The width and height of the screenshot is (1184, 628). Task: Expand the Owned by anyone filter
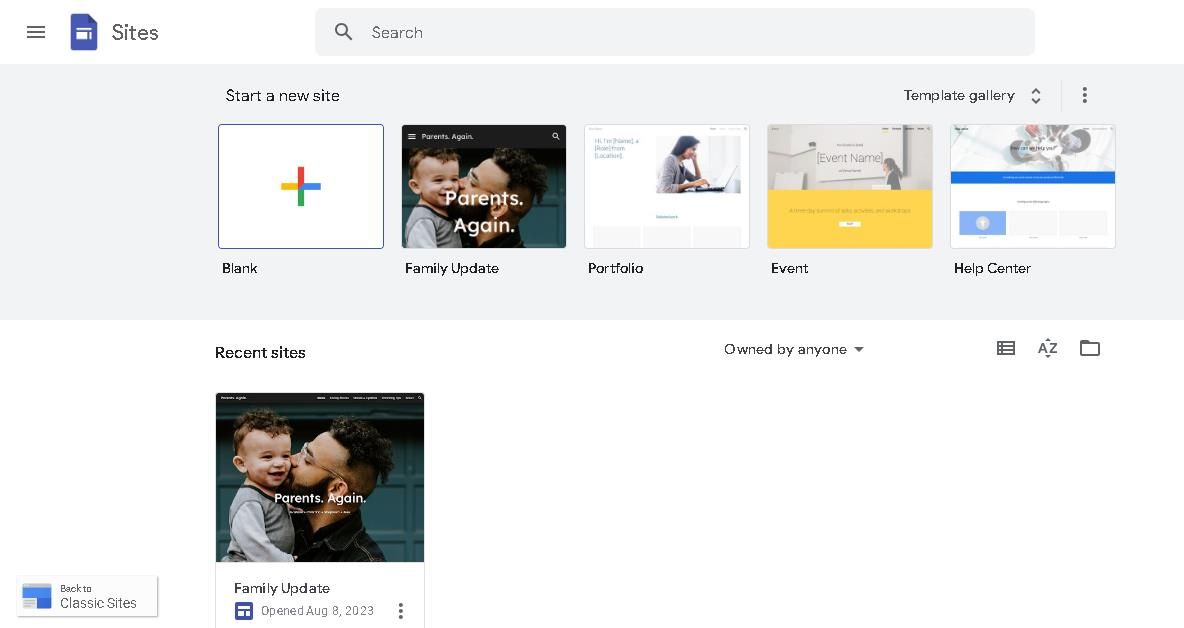pos(793,349)
